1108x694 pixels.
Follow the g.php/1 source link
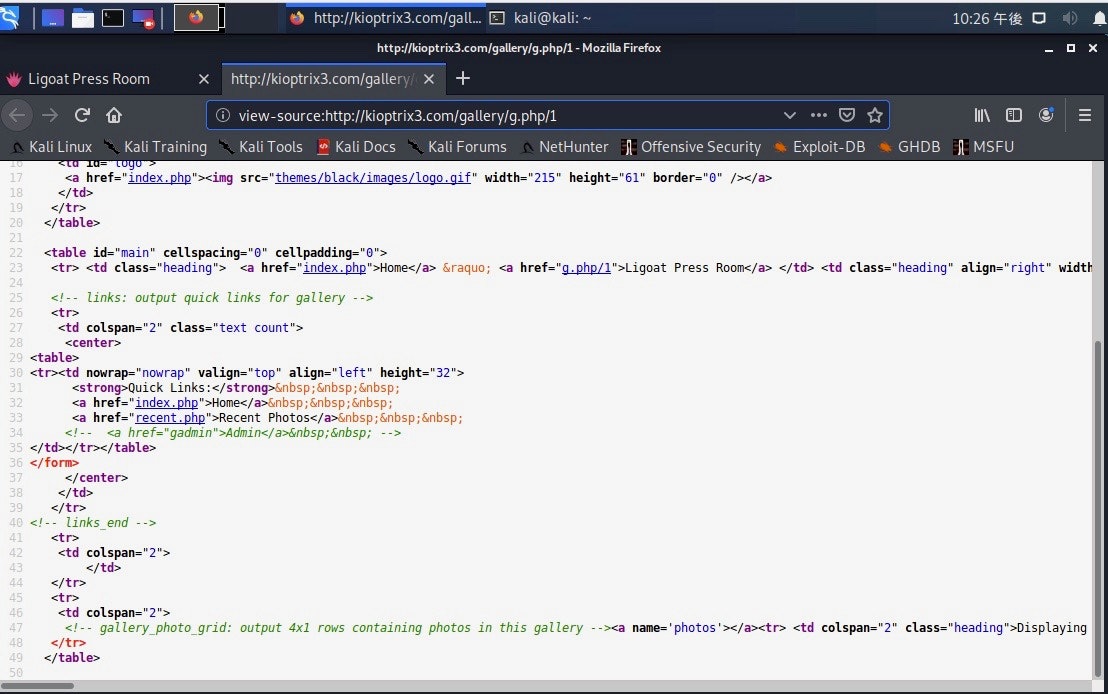(586, 268)
